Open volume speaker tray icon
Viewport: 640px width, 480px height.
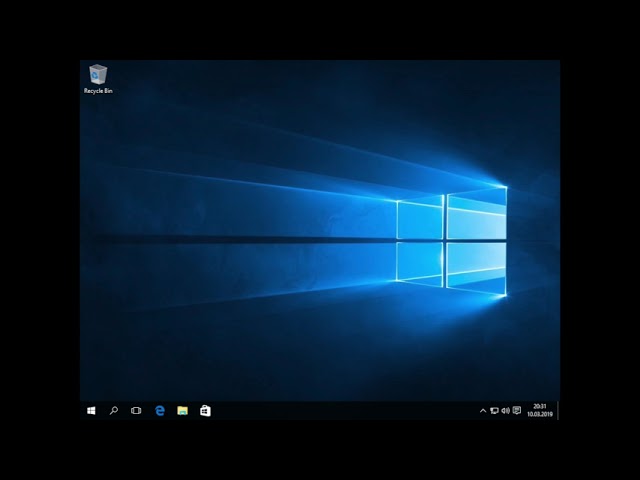point(505,411)
